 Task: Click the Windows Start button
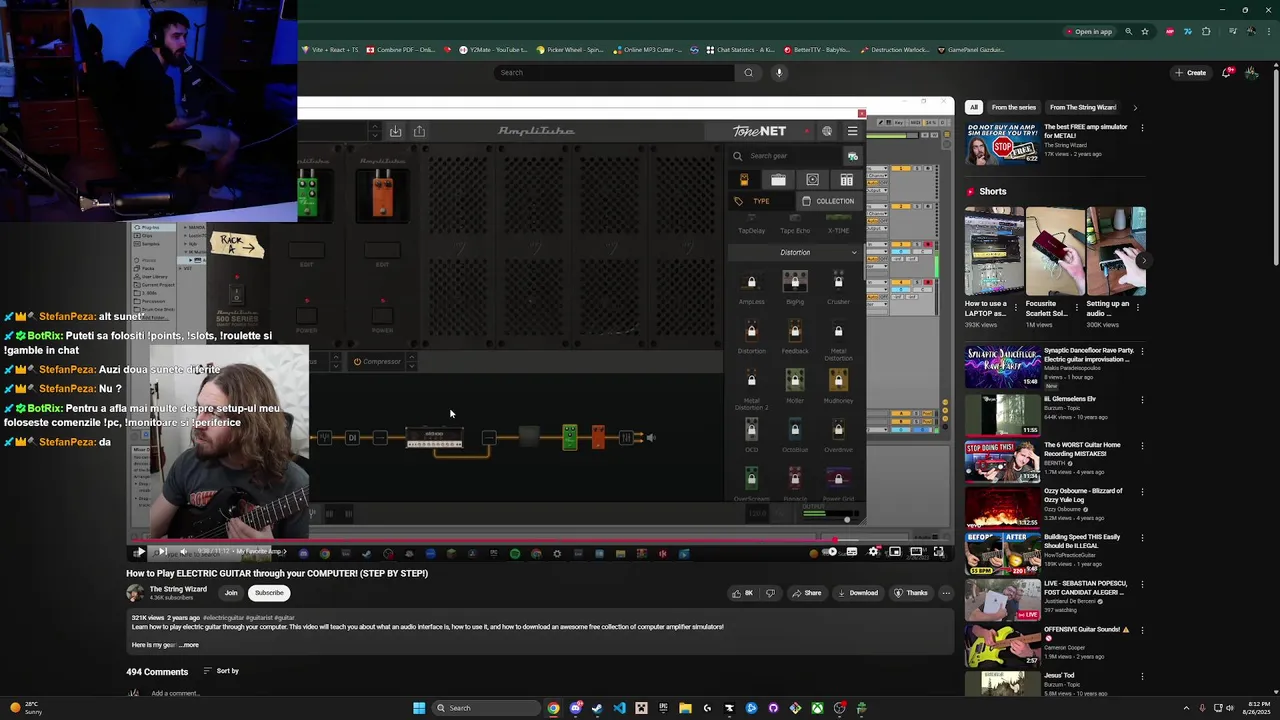point(419,708)
